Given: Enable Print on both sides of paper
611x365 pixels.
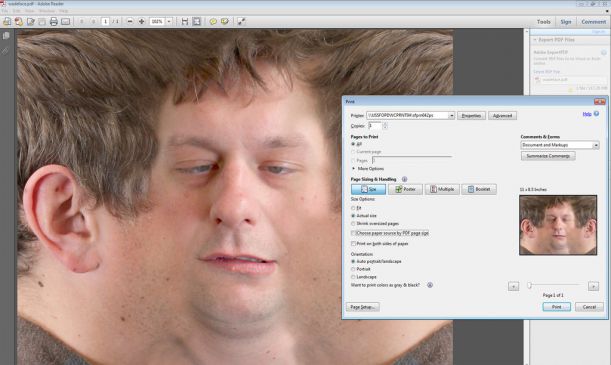Looking at the screenshot, I should [x=353, y=243].
